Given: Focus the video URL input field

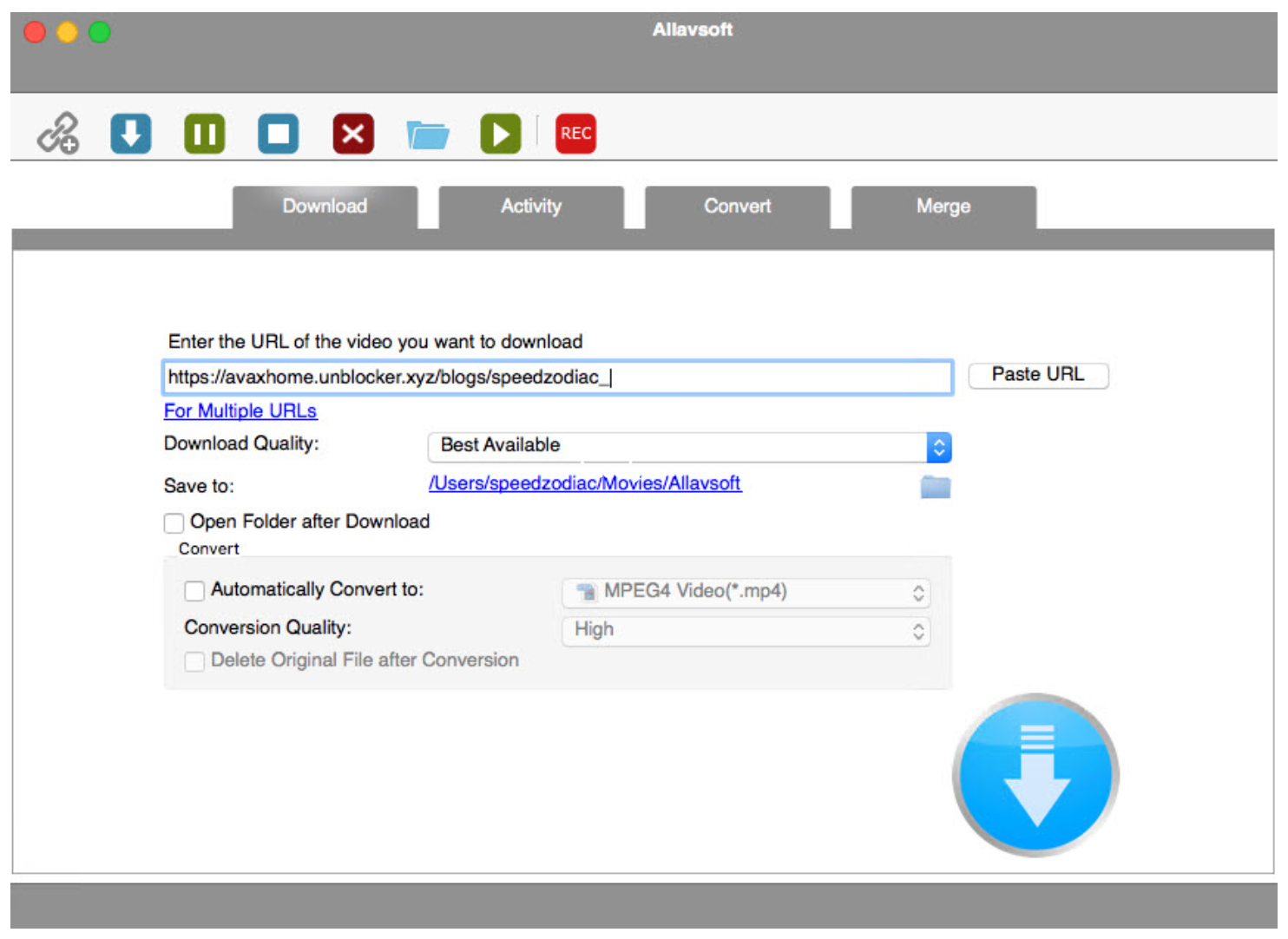Looking at the screenshot, I should coord(558,378).
